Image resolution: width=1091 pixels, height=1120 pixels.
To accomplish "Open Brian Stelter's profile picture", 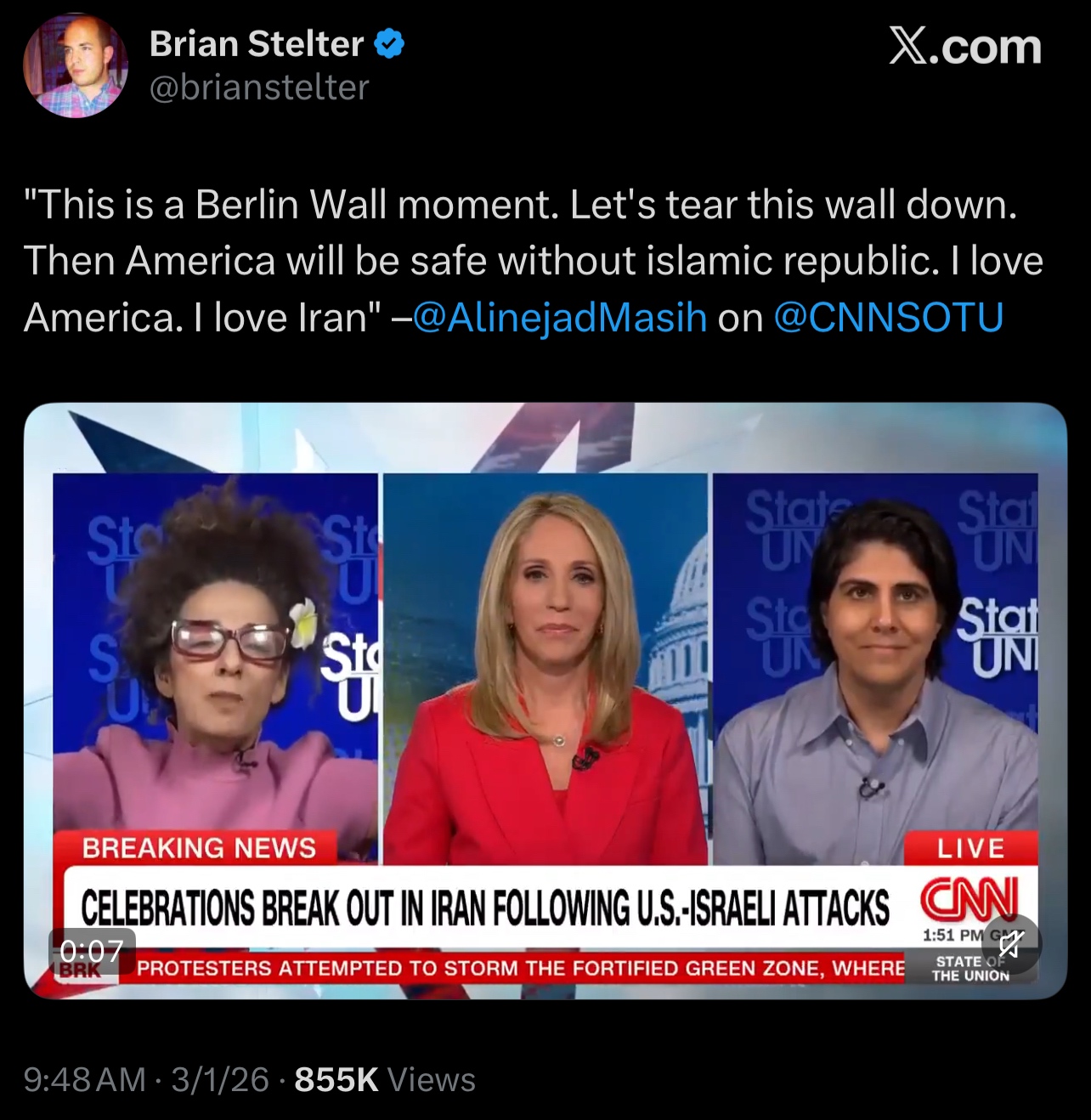I will pos(76,65).
